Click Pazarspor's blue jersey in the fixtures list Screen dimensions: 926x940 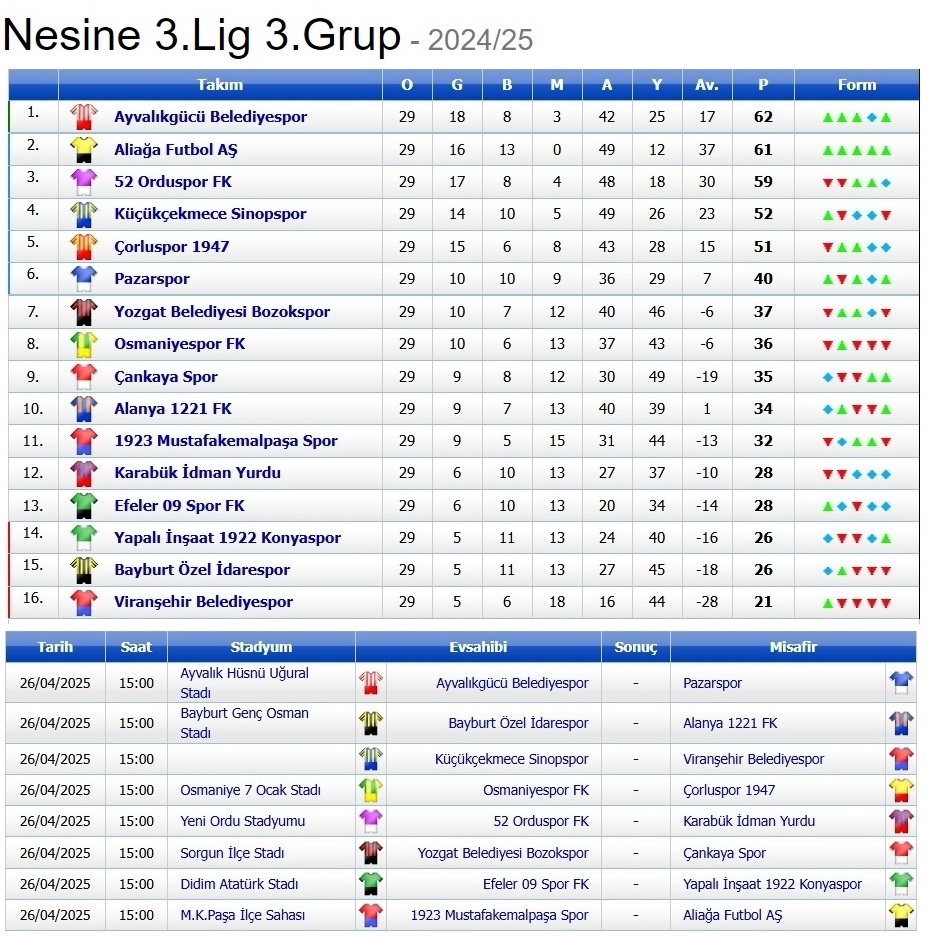(901, 683)
